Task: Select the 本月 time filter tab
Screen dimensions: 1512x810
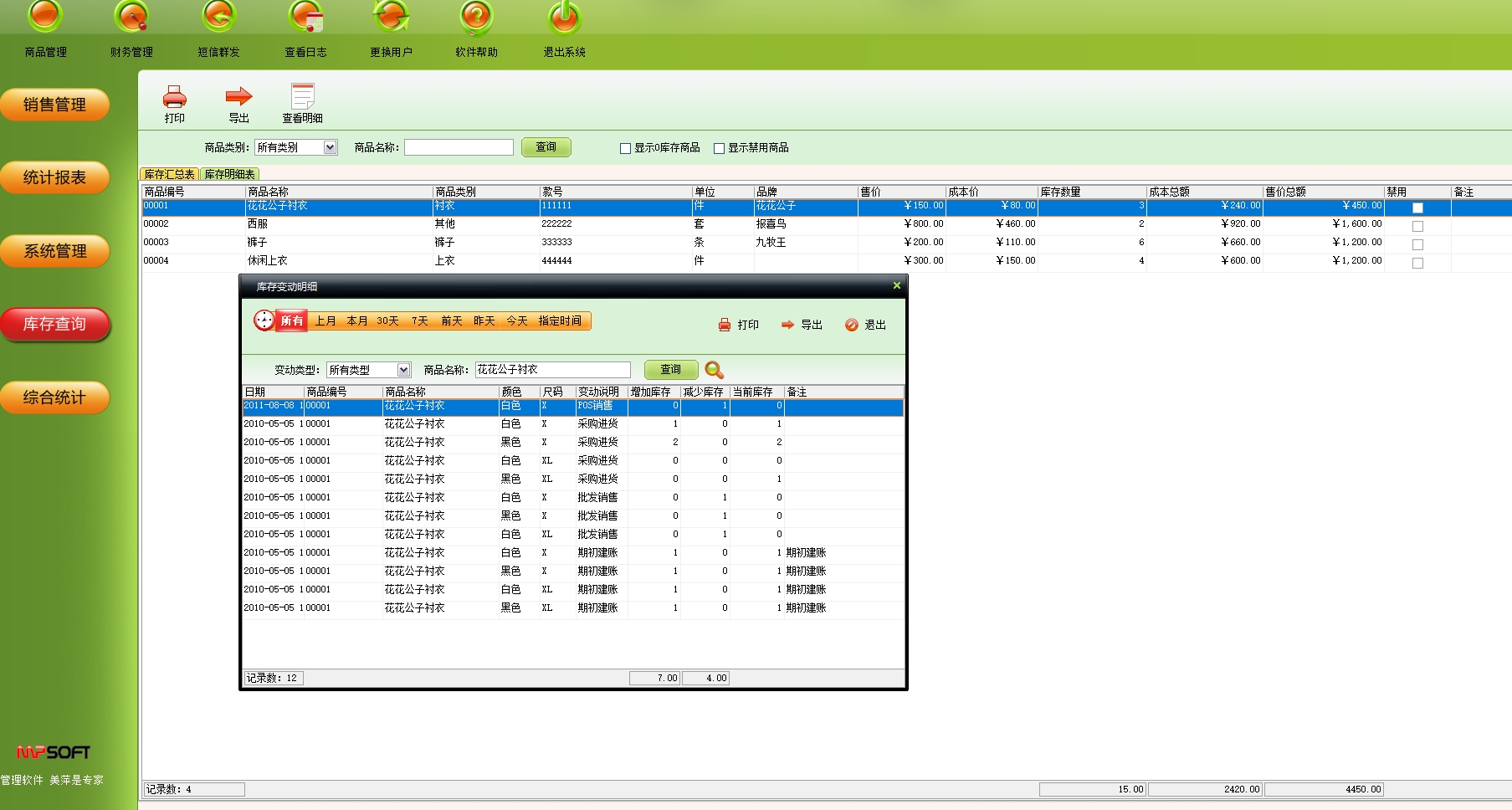Action: coord(357,321)
